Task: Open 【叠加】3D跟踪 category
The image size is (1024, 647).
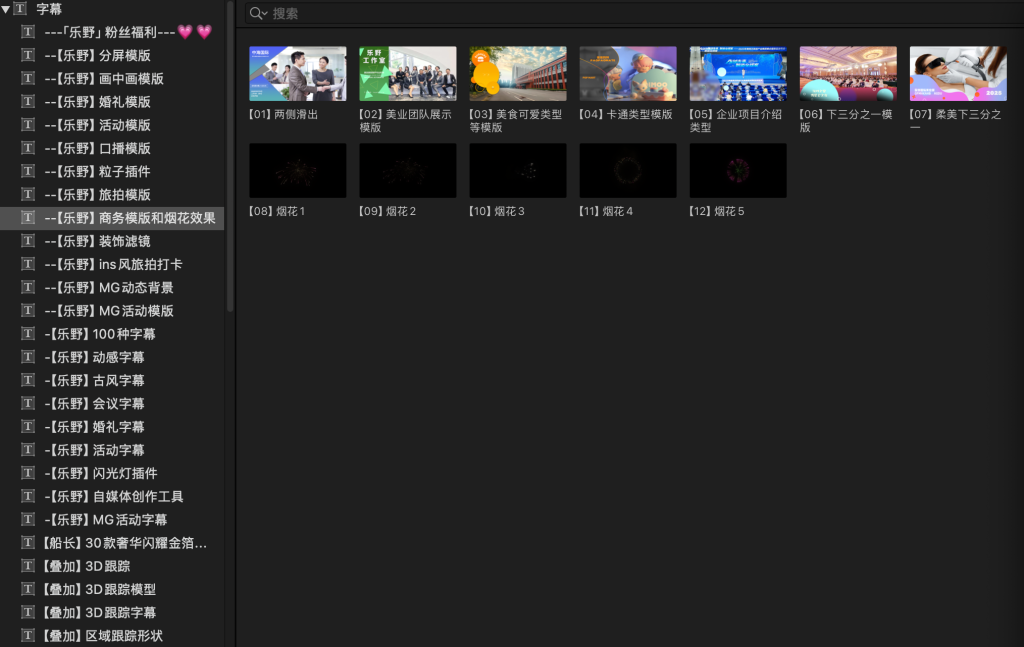Action: pyautogui.click(x=112, y=566)
